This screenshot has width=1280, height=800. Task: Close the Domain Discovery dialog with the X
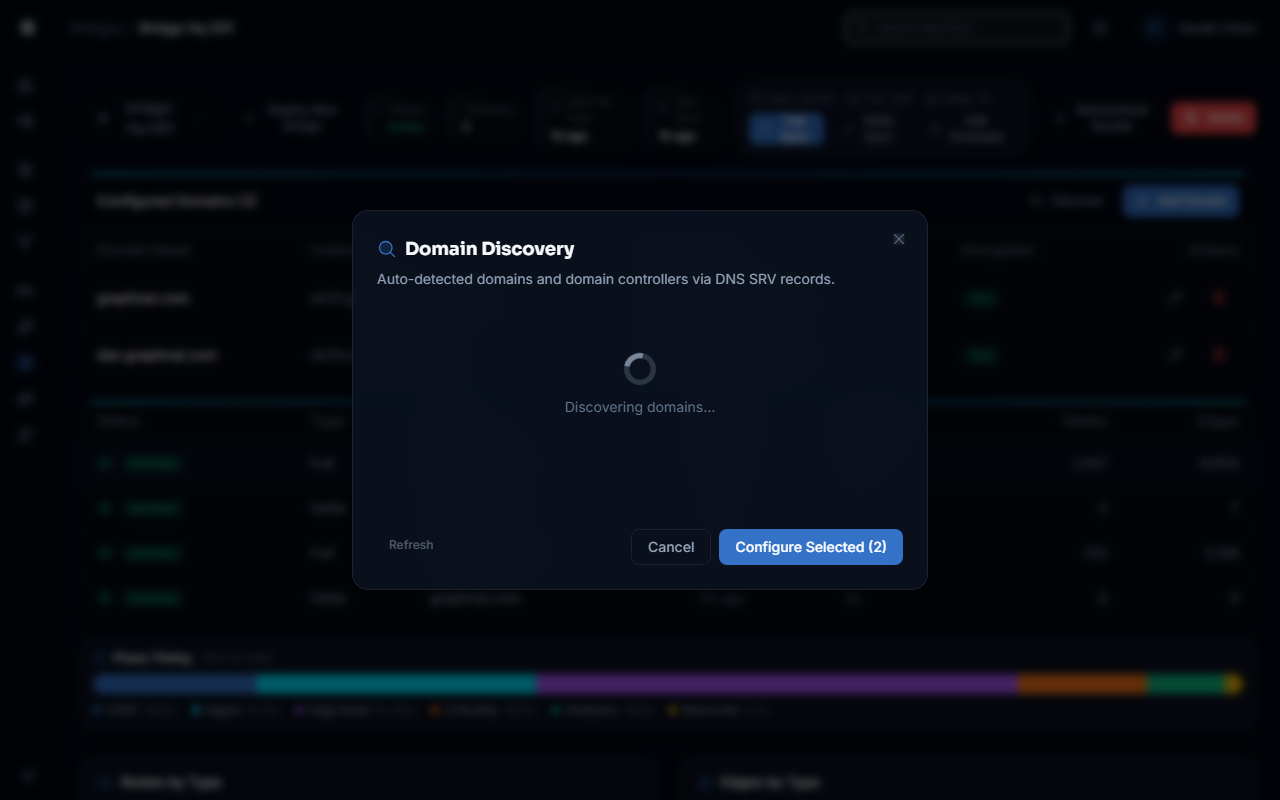pos(898,239)
